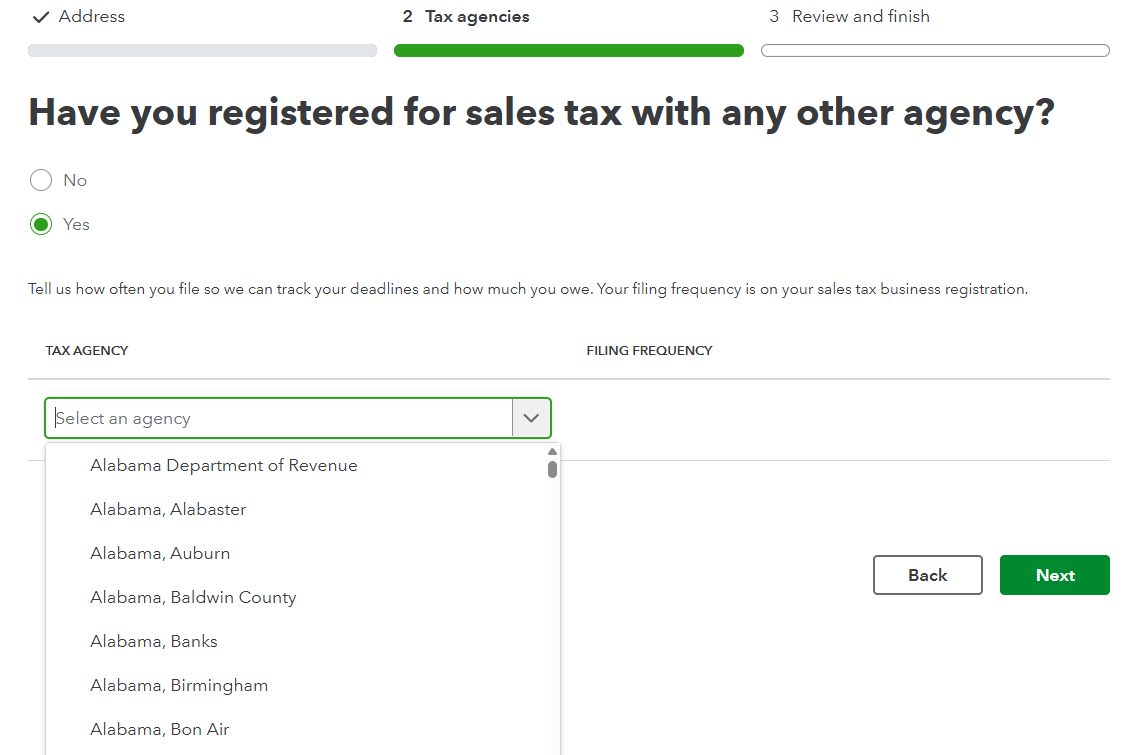Click the dropdown list scrollbar thumb

[x=552, y=469]
